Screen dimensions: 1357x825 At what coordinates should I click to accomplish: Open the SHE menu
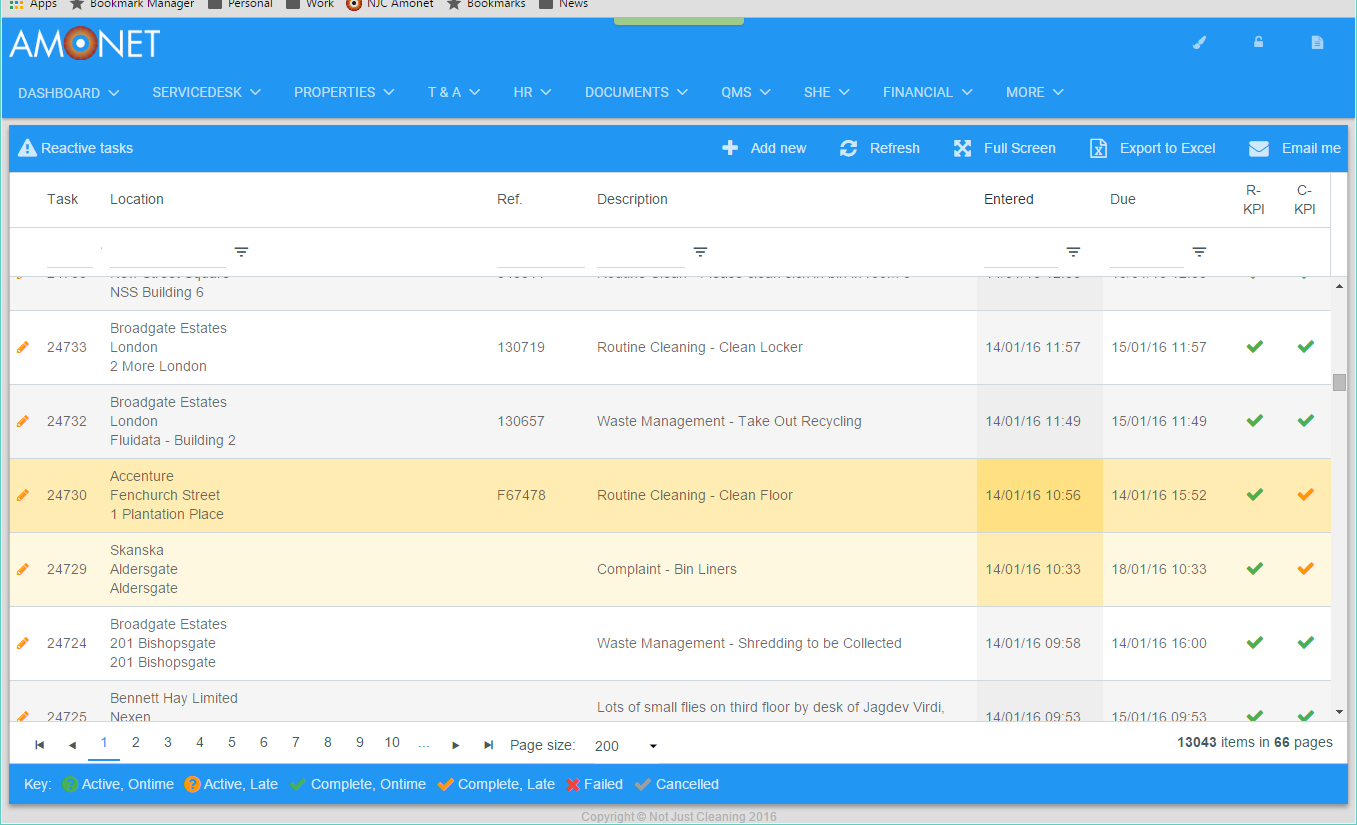point(827,92)
